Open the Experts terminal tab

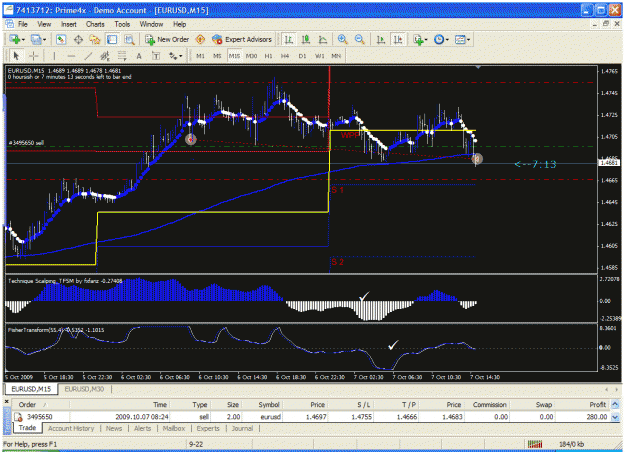[x=208, y=428]
